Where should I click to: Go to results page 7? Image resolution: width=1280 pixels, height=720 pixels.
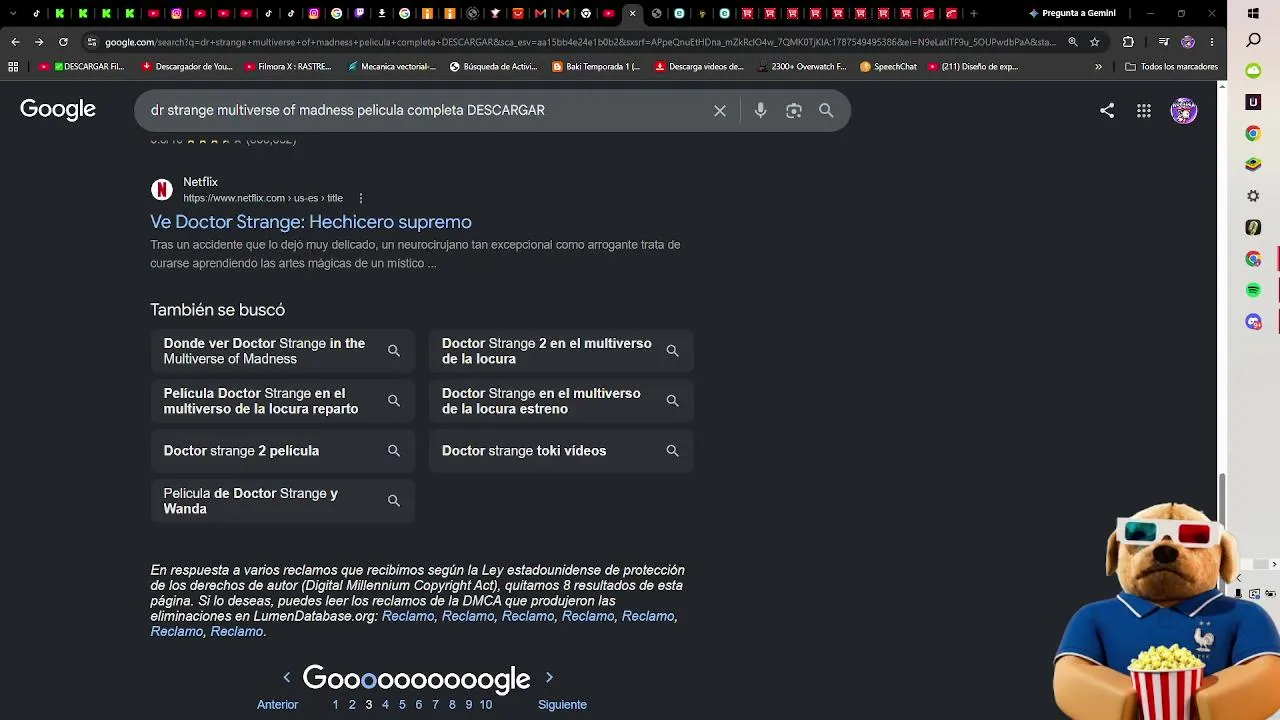(x=435, y=705)
